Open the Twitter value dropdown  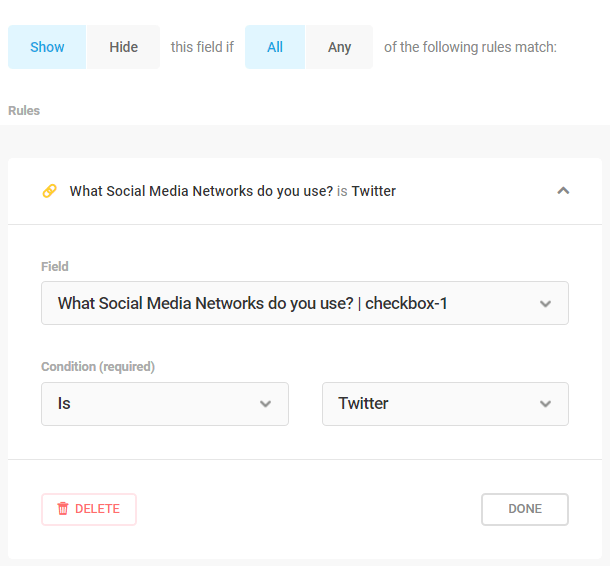coord(445,404)
